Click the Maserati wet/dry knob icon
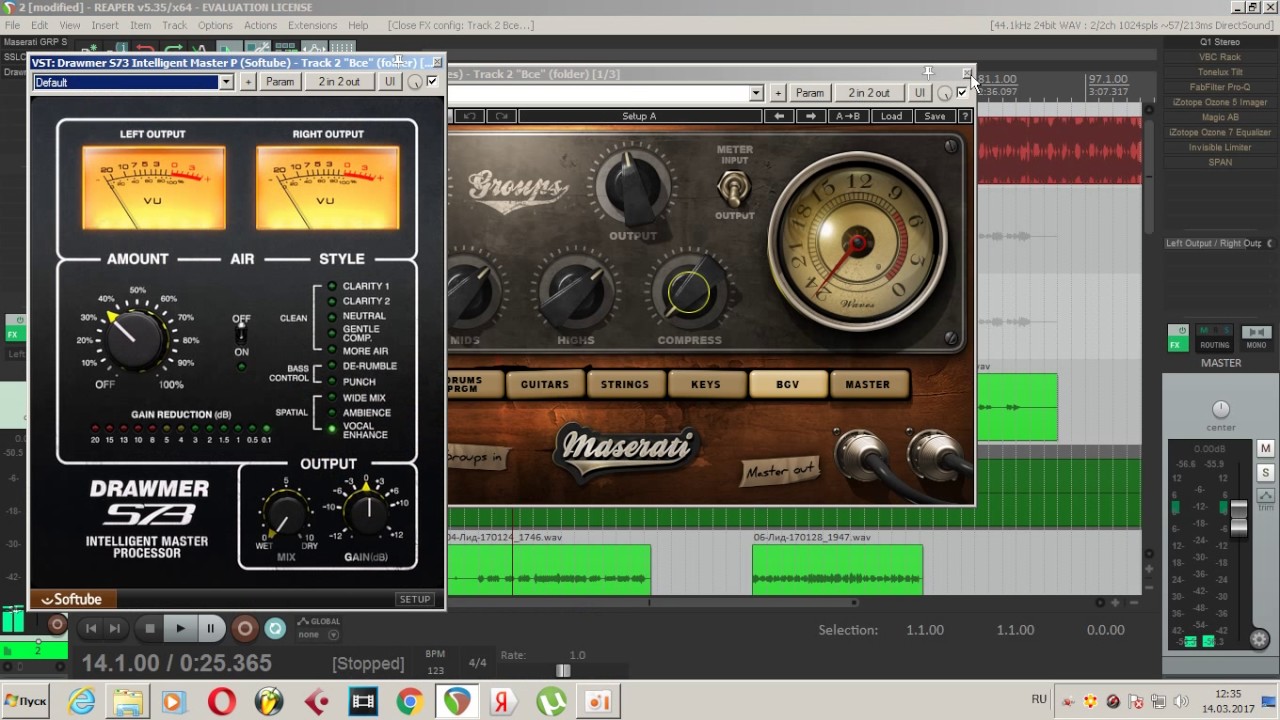The image size is (1280, 720). click(945, 93)
